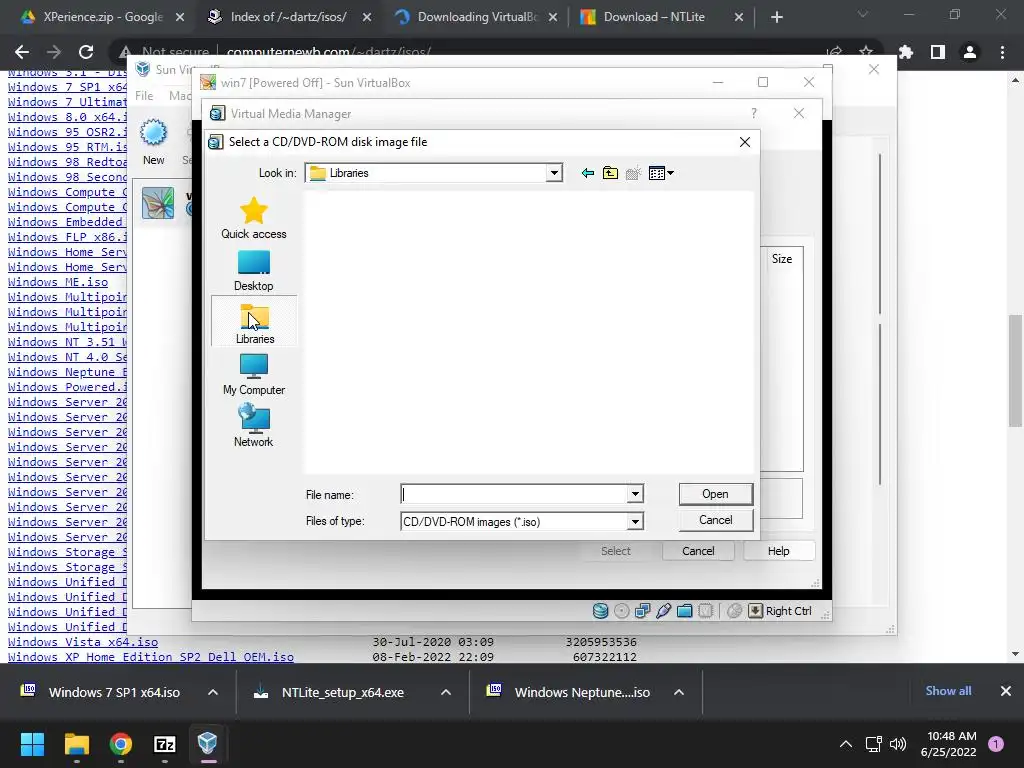
Task: Open the View menu icon in dialog
Action: pos(661,173)
